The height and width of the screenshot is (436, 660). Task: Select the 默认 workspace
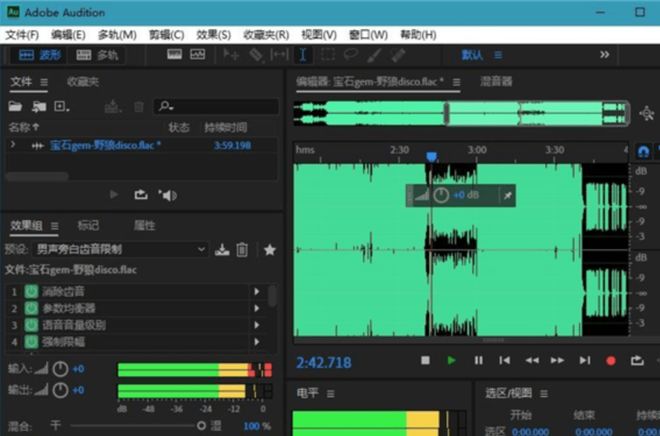click(472, 55)
